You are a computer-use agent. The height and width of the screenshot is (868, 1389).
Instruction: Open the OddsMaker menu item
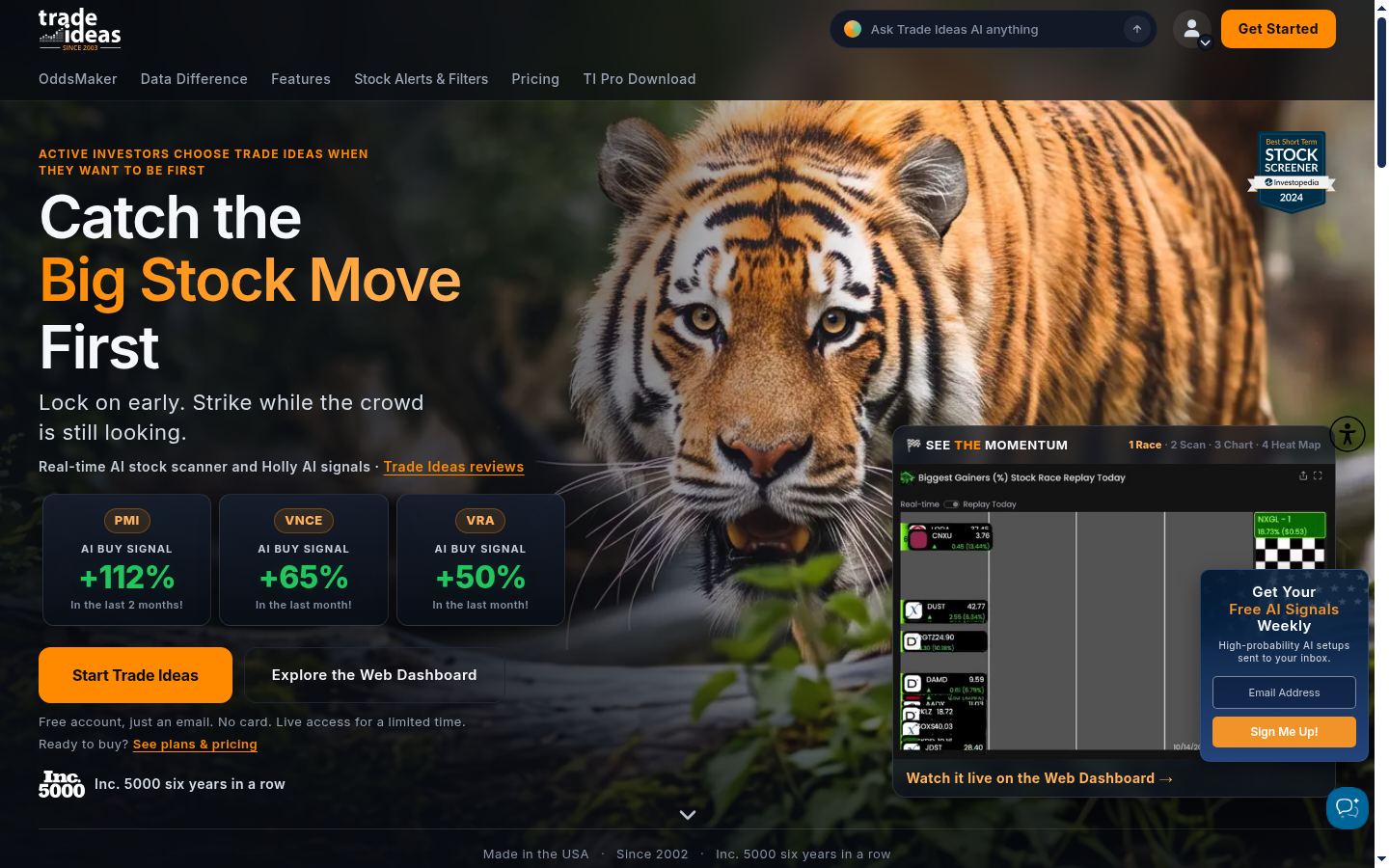pyautogui.click(x=78, y=79)
